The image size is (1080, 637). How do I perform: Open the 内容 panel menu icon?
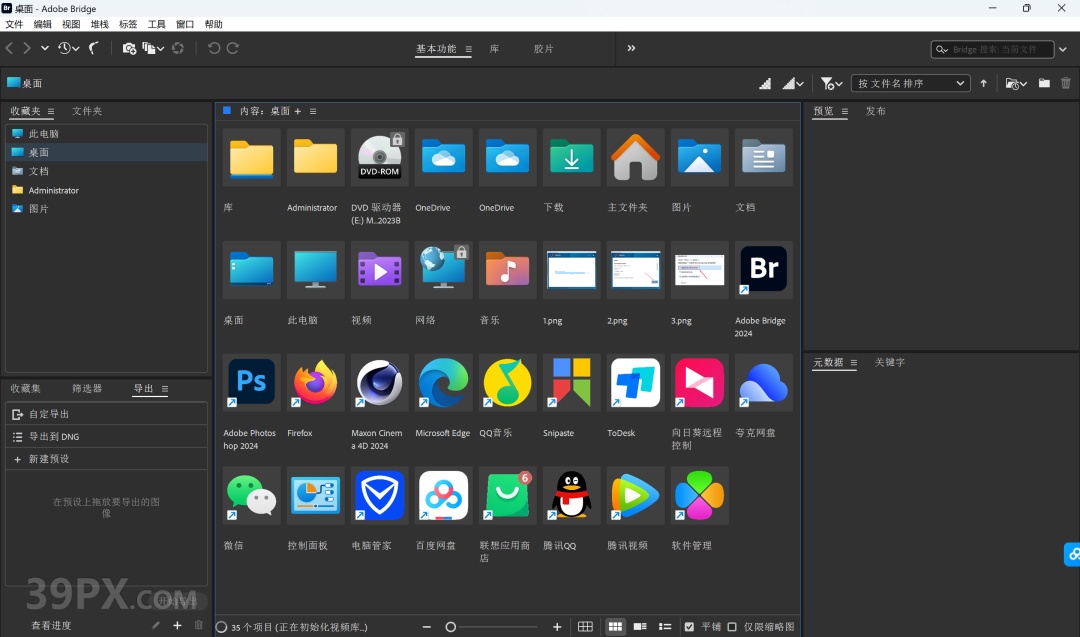(x=313, y=112)
